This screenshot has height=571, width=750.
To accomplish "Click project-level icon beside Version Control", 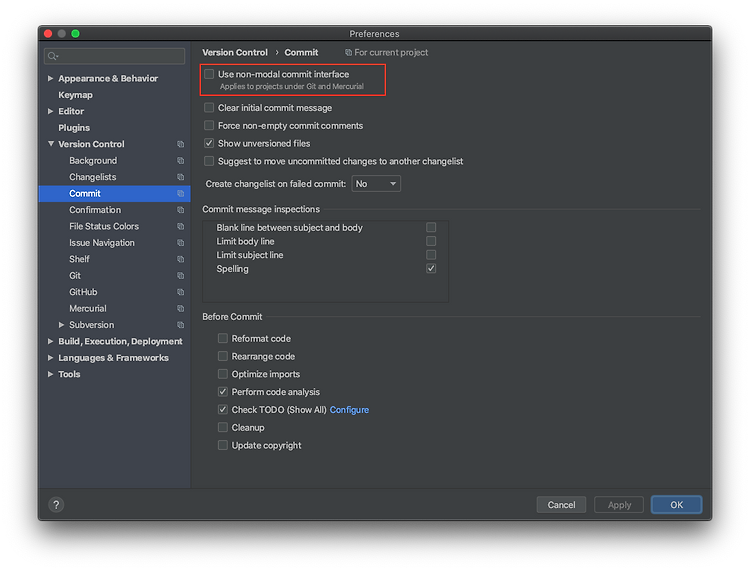I will (181, 144).
